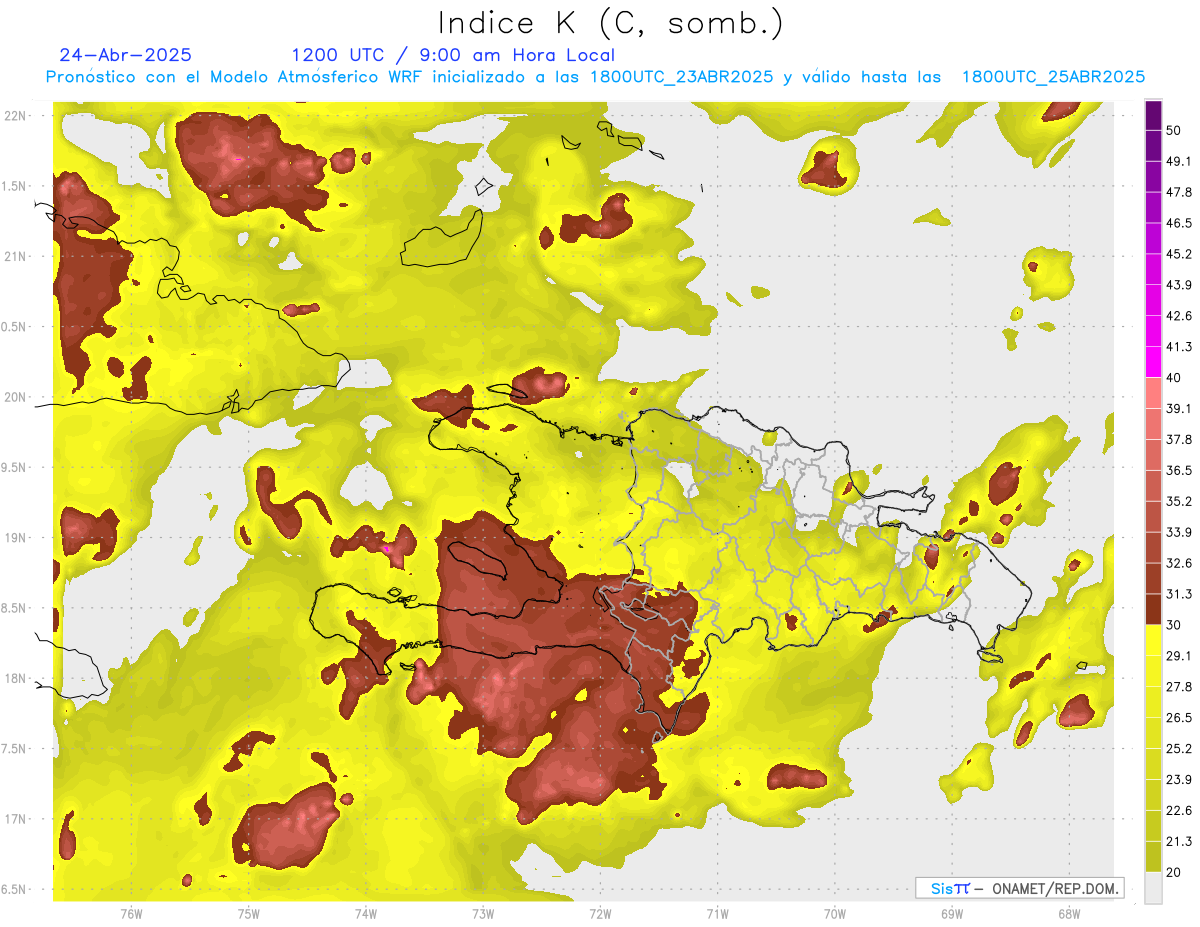Click longitude label '73W'
The height and width of the screenshot is (927, 1200).
coord(483,913)
